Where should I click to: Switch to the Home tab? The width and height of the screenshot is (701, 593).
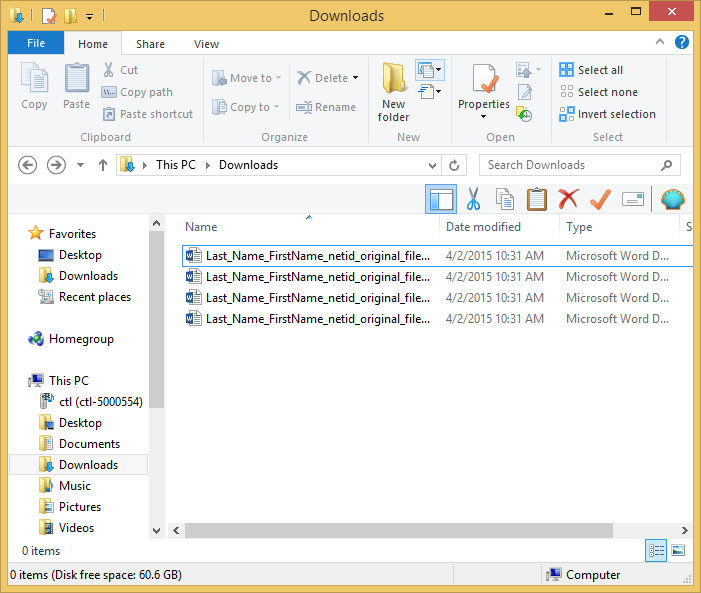(93, 44)
